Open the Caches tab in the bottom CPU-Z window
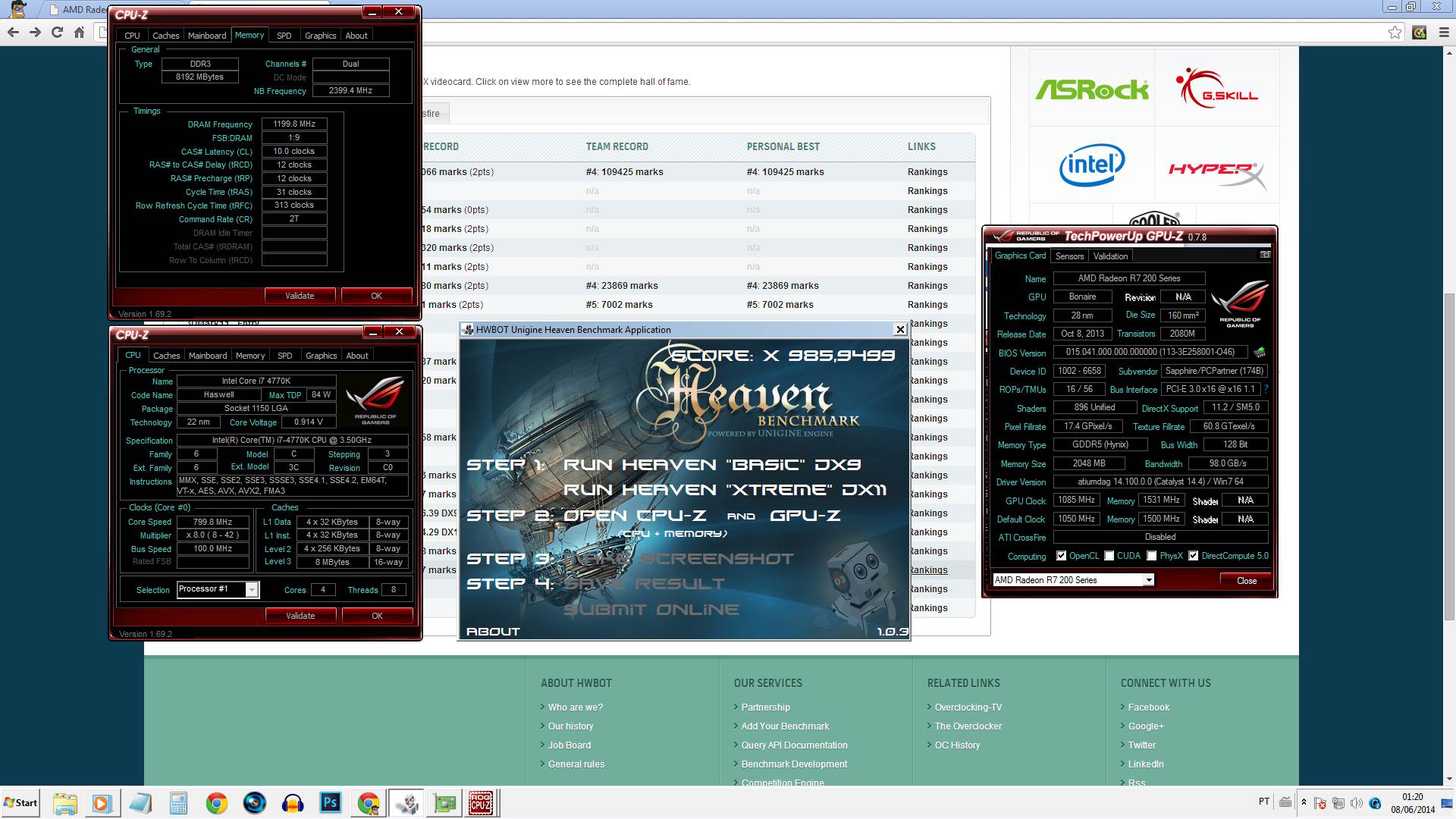Screen dimensions: 1456x819 coord(167,356)
